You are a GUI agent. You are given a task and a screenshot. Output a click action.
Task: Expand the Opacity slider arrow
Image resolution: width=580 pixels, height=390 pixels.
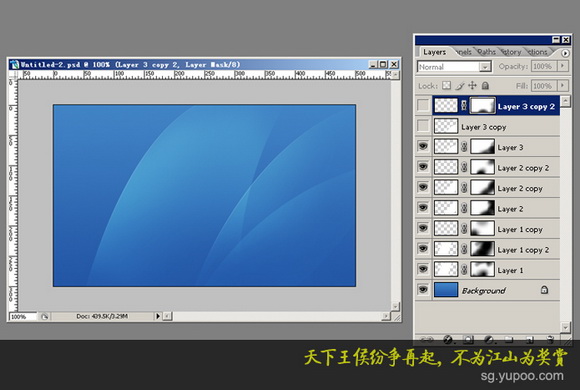pyautogui.click(x=563, y=66)
